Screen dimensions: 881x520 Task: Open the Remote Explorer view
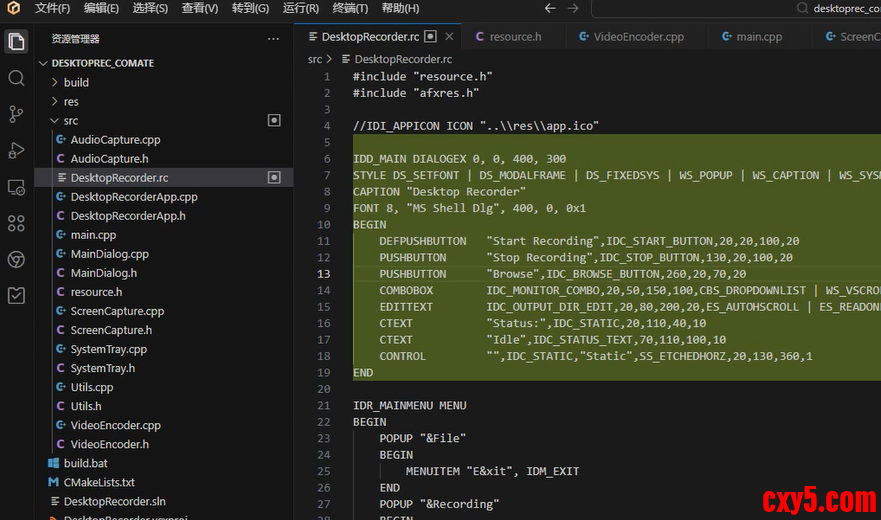16,187
